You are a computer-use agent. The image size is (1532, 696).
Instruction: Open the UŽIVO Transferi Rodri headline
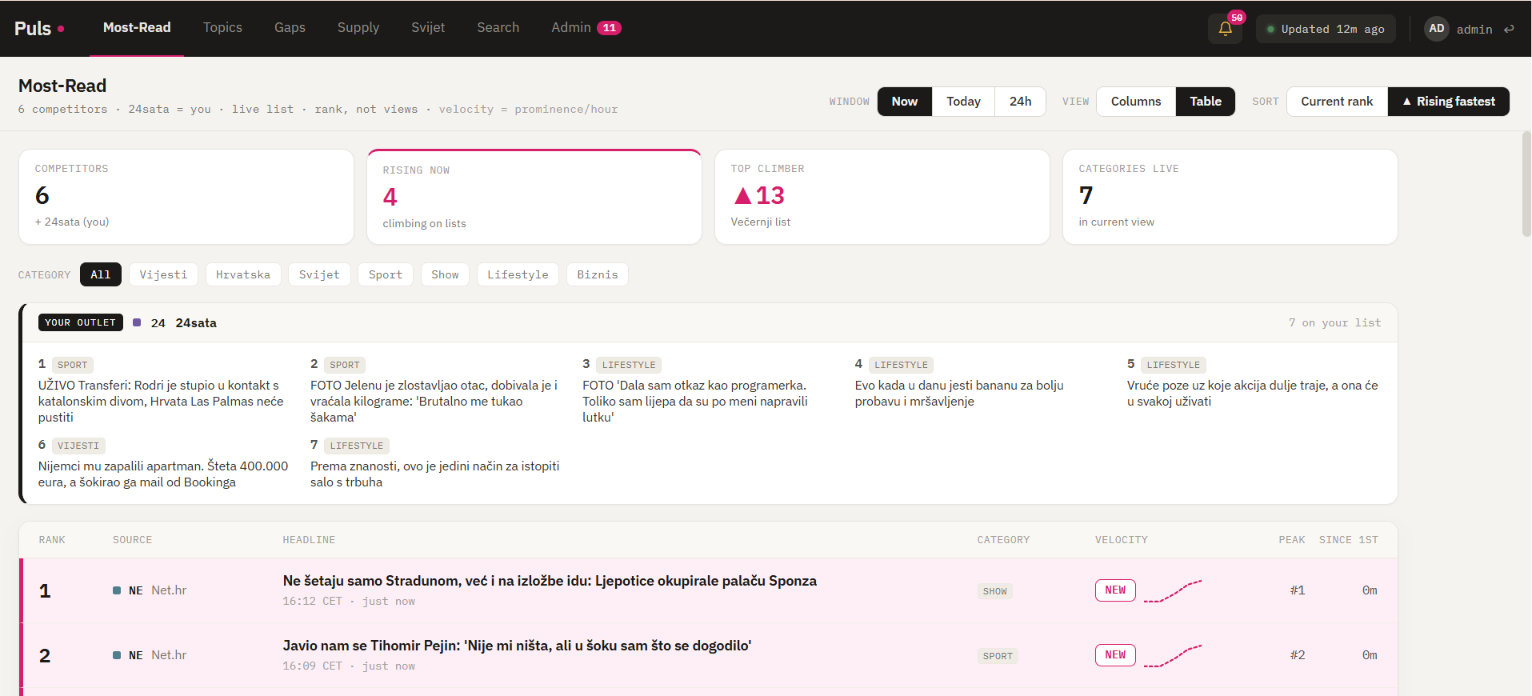(x=161, y=401)
